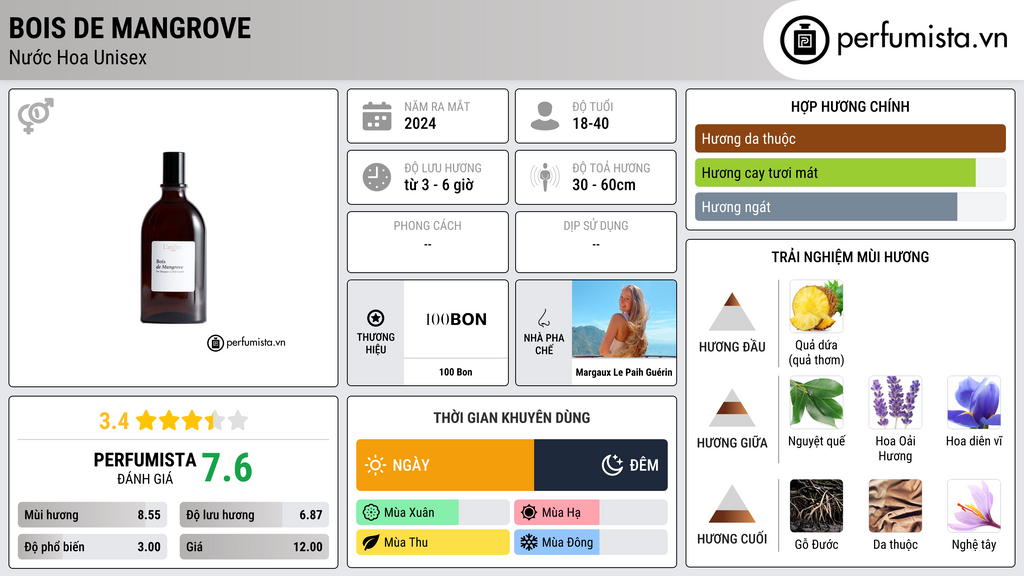Viewport: 1024px width, 576px height.
Task: Click the 30 - 60cm sillage value
Action: click(603, 185)
